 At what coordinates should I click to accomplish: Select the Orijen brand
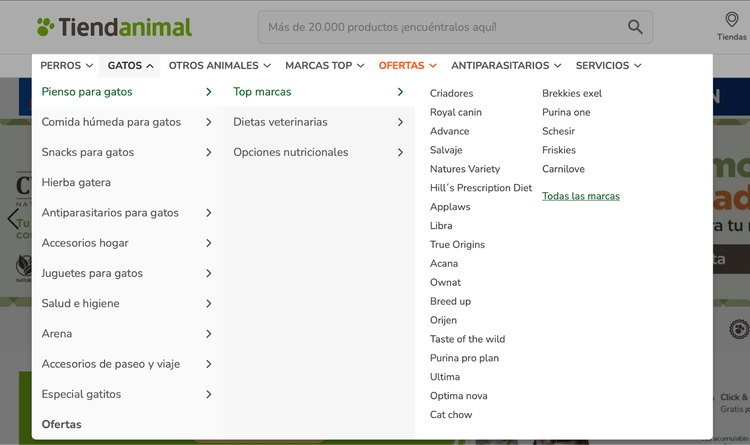click(x=443, y=320)
